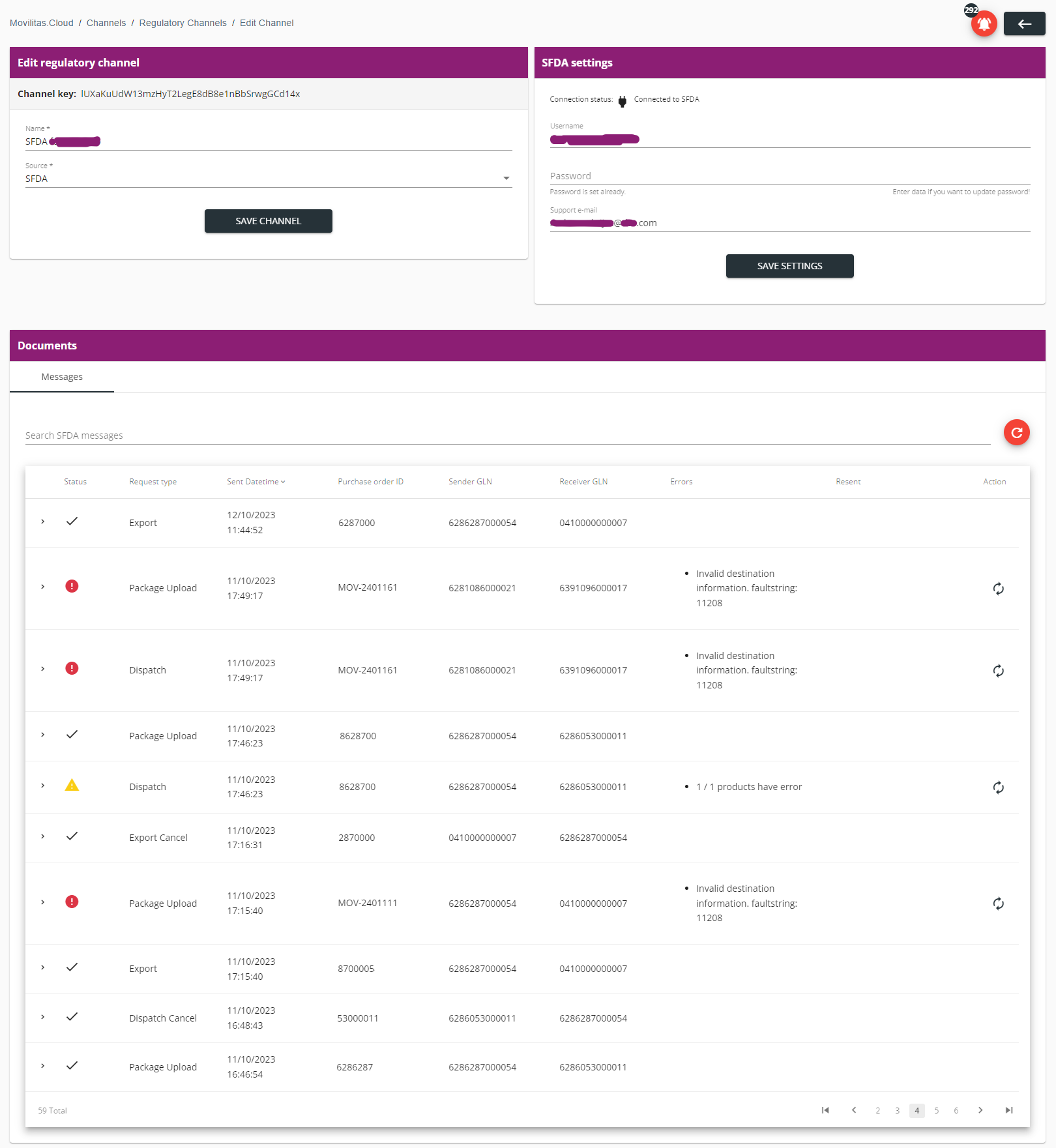Focus the Username input field
This screenshot has width=1056, height=1148.
click(x=790, y=139)
